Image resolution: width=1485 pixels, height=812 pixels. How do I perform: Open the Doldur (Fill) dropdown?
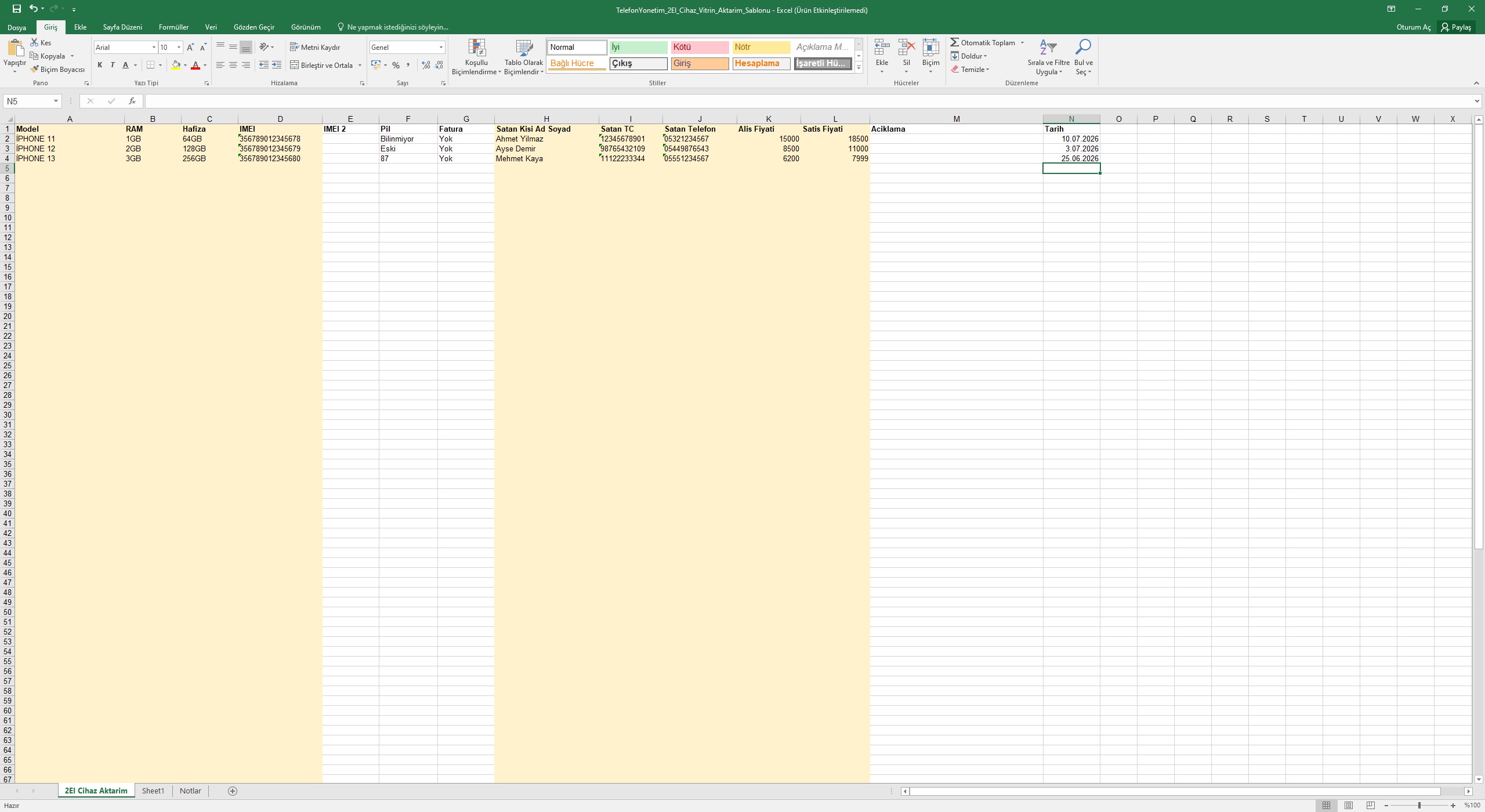tap(969, 56)
